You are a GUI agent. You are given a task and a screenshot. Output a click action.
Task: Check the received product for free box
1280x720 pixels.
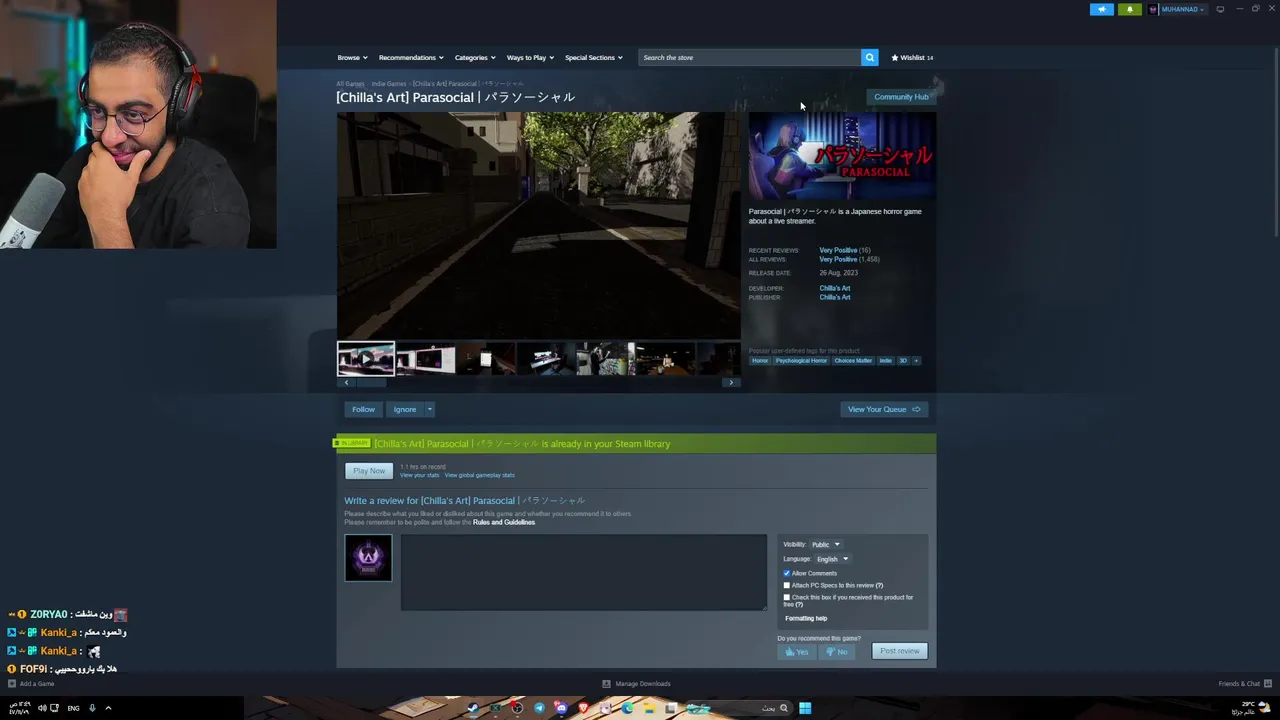[x=787, y=597]
